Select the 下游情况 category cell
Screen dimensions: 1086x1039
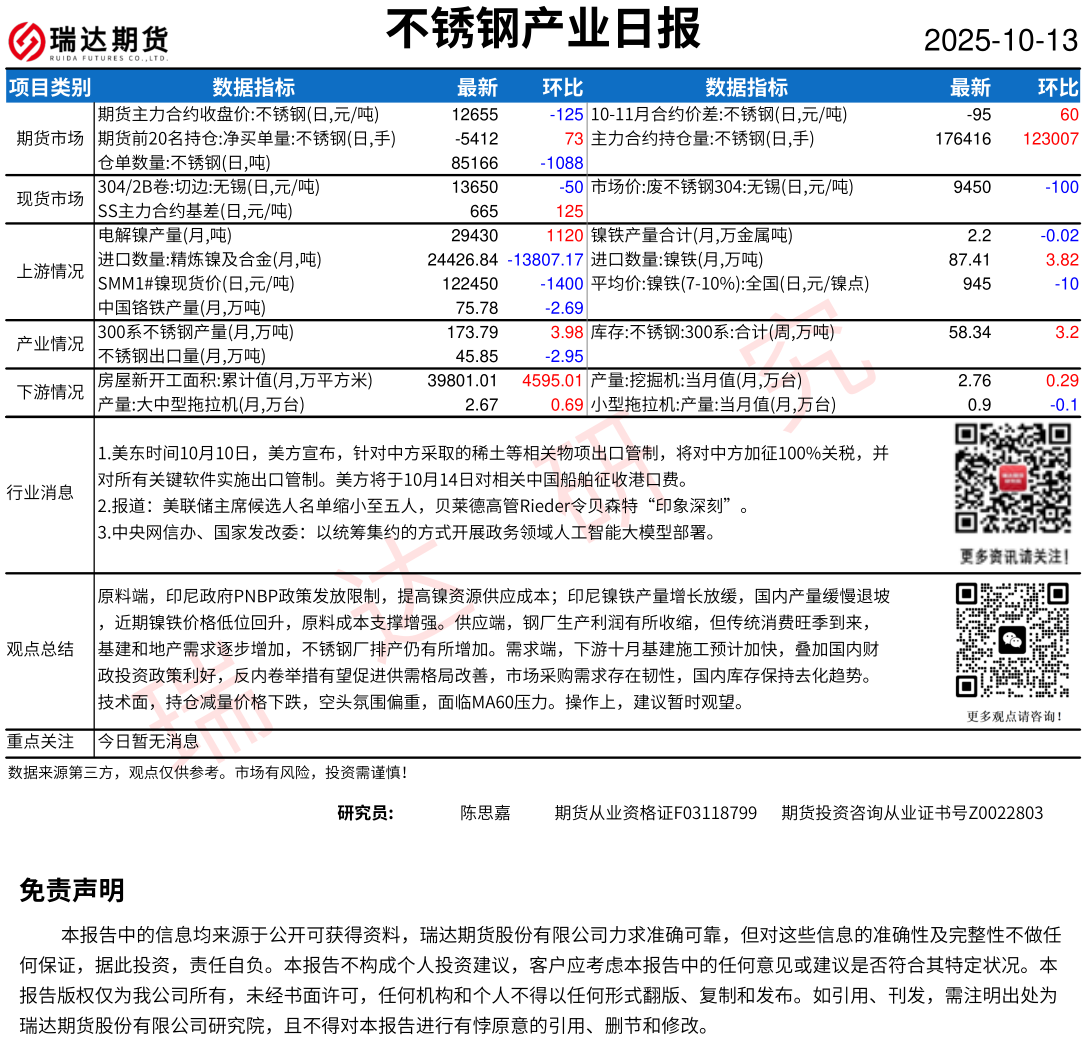click(49, 392)
